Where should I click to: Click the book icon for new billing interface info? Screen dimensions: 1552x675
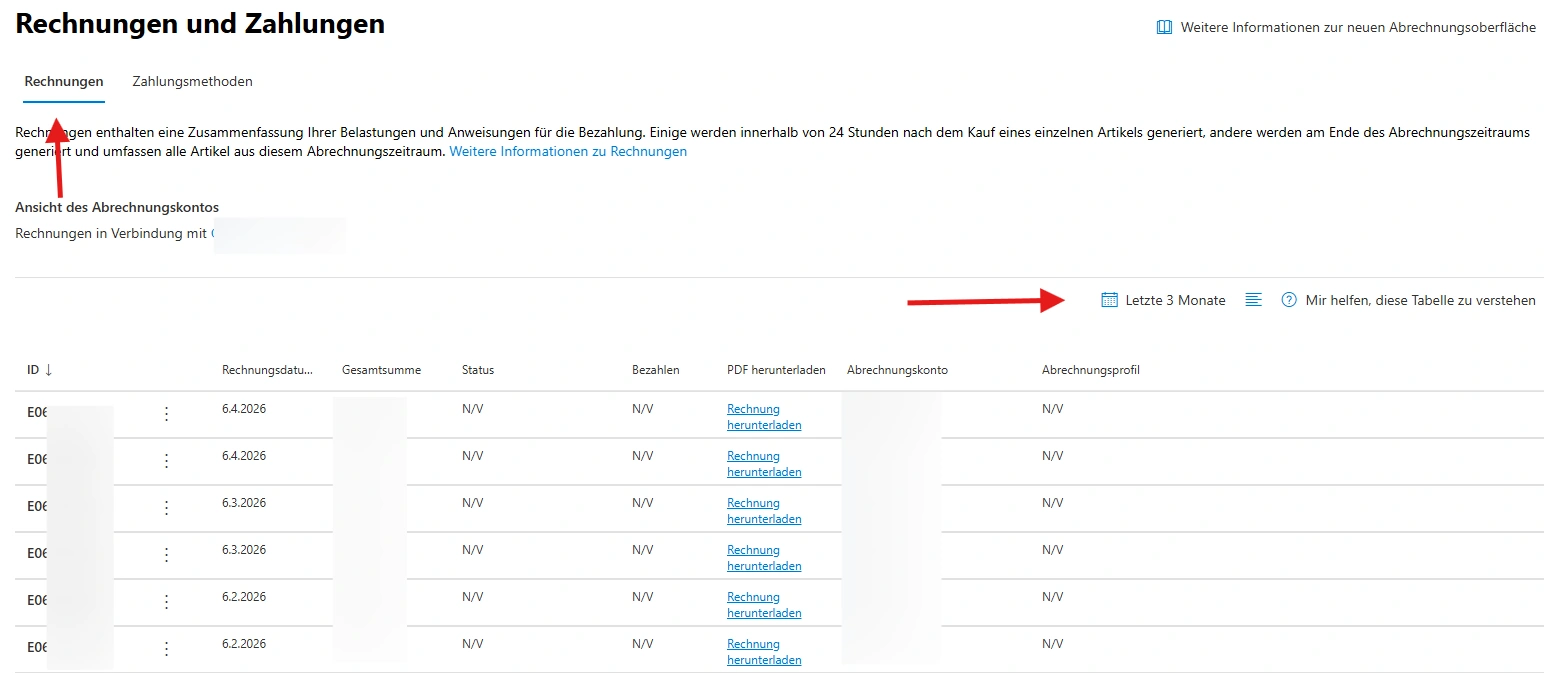1164,28
